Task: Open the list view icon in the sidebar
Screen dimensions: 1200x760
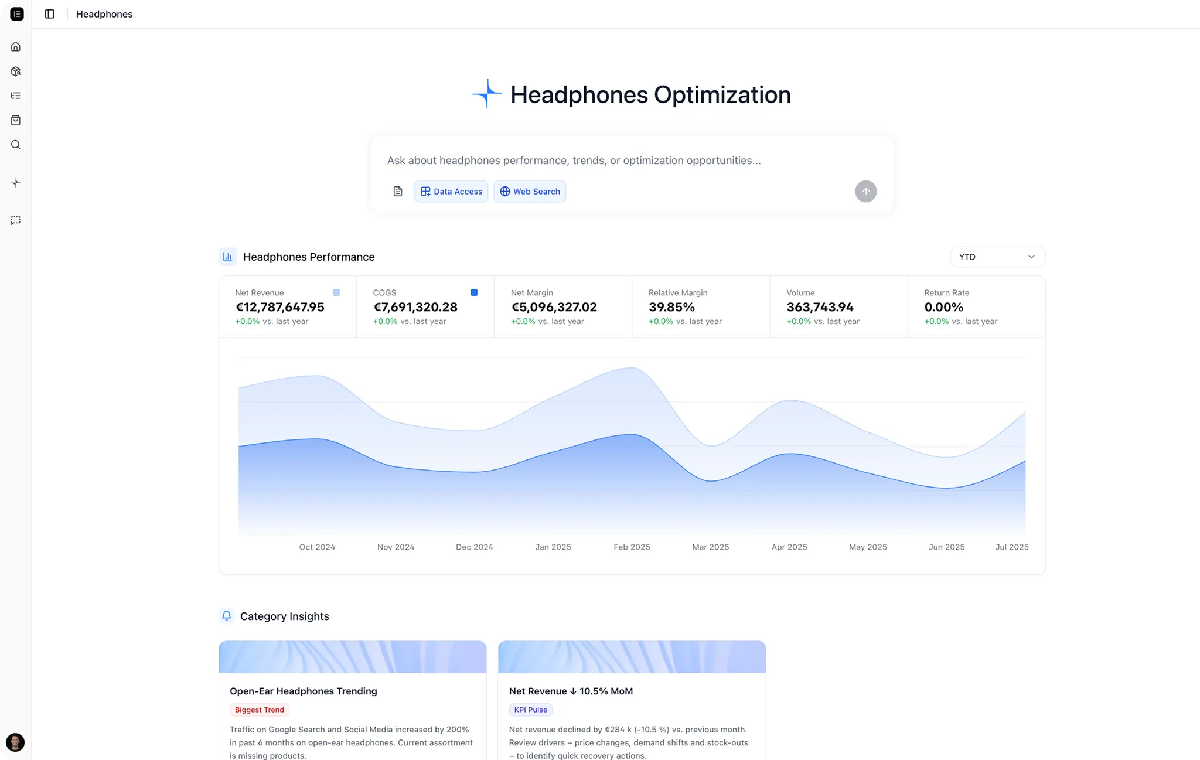Action: point(15,96)
